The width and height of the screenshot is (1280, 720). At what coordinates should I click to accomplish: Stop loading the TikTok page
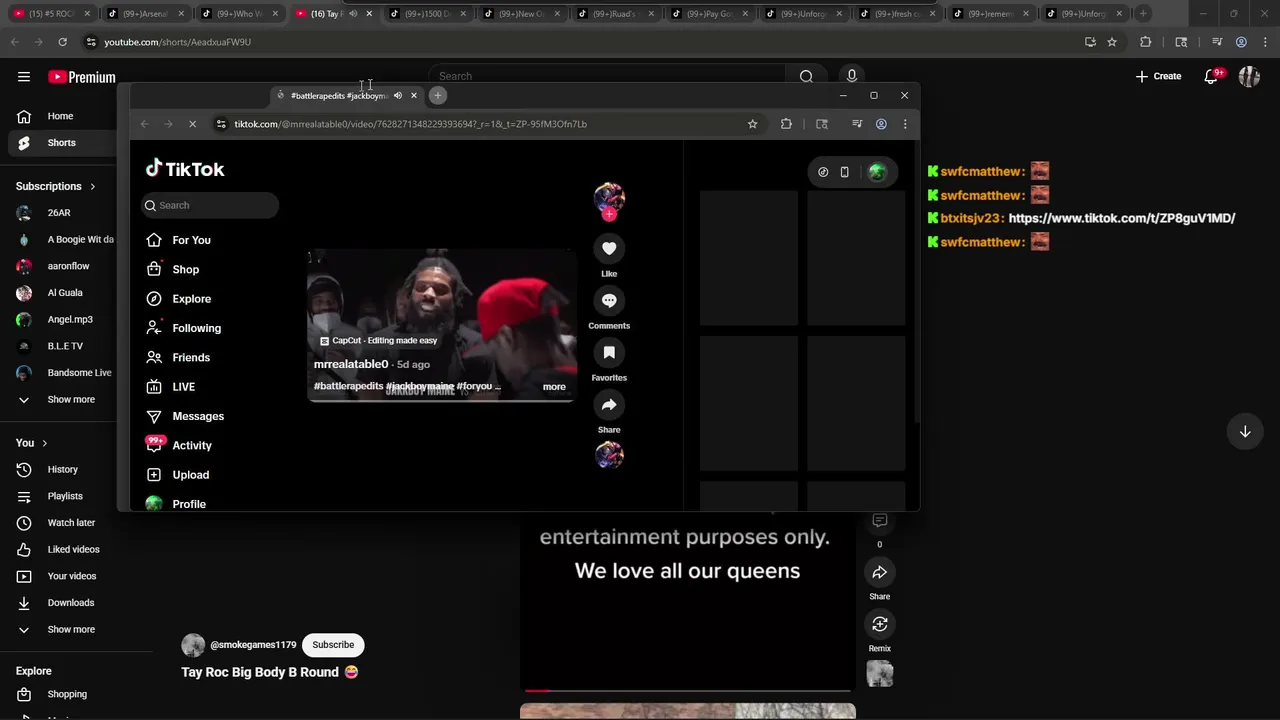(x=192, y=124)
